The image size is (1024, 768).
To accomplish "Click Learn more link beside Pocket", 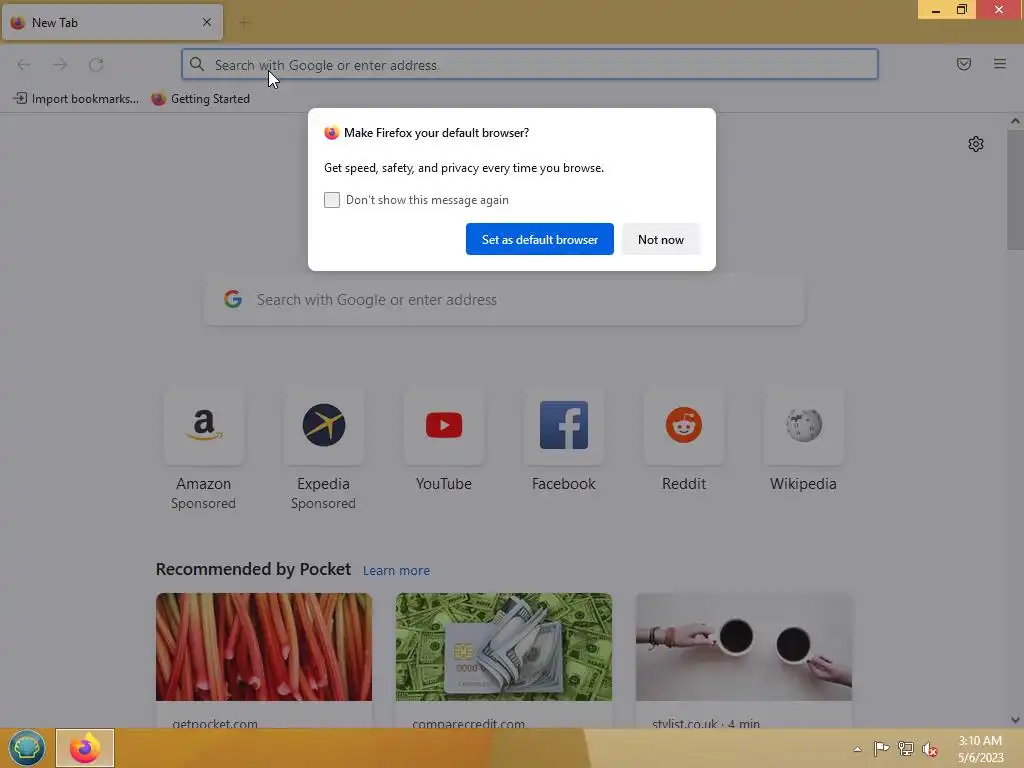I will click(396, 570).
